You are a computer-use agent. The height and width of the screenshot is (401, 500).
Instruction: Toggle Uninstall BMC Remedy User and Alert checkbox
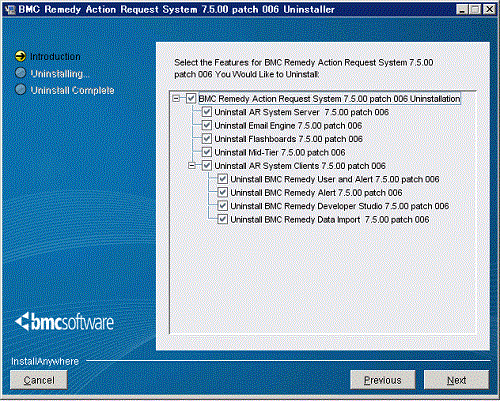(223, 179)
